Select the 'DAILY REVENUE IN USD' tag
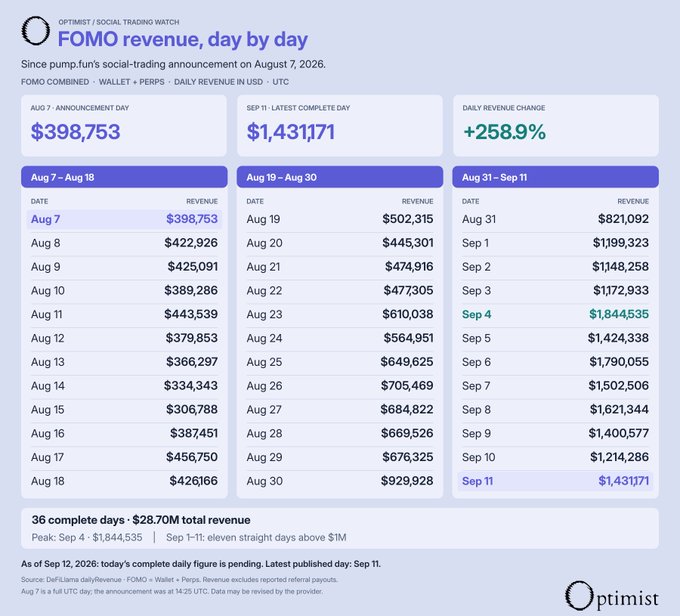680x616 pixels. click(218, 82)
